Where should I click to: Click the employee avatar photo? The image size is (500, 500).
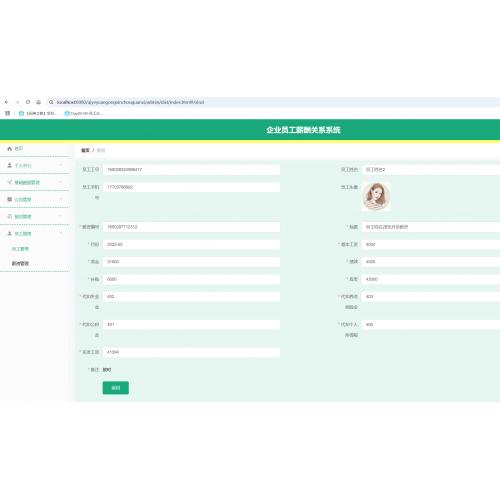[376, 196]
